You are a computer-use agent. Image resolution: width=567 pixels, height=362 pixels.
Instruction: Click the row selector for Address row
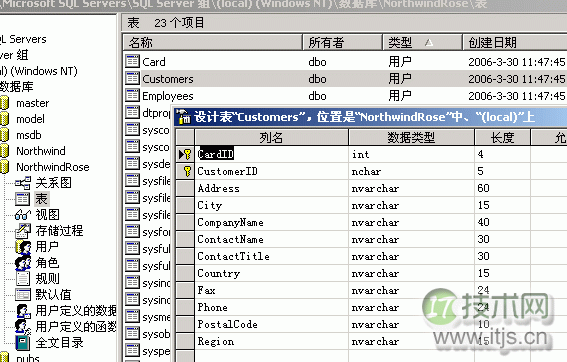tap(186, 188)
